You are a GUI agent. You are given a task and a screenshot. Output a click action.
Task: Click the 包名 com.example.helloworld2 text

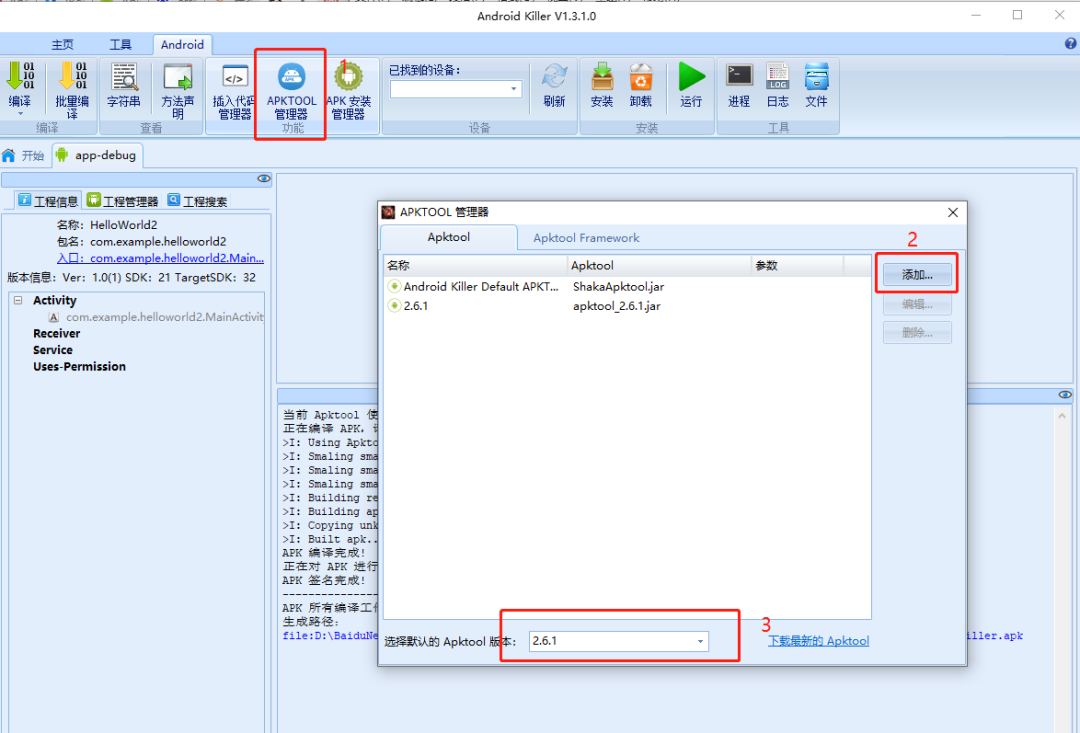click(x=141, y=242)
